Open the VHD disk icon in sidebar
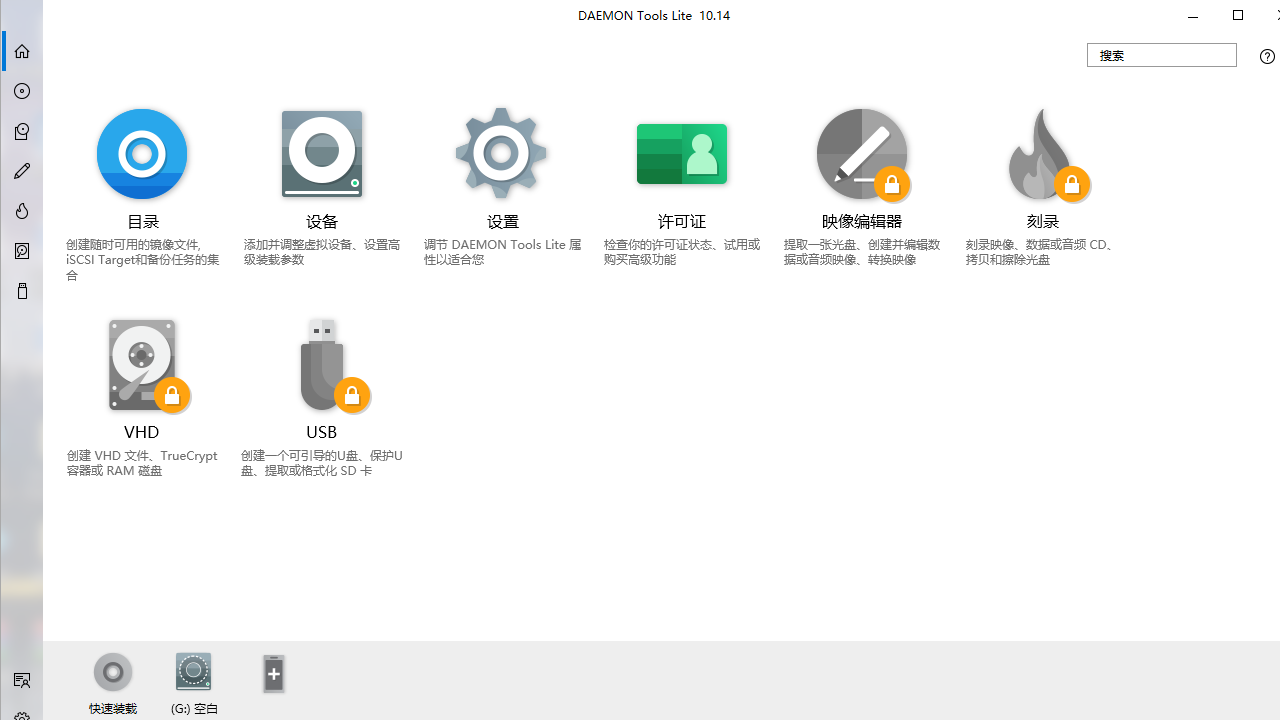This screenshot has height=720, width=1280. (x=21, y=251)
